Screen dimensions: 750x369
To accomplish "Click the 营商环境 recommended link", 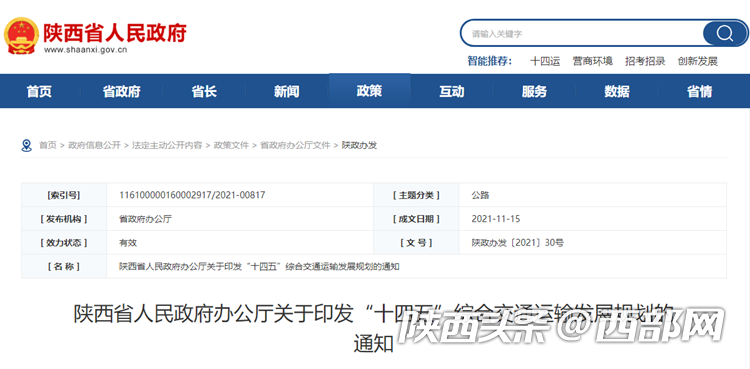I will click(x=593, y=61).
